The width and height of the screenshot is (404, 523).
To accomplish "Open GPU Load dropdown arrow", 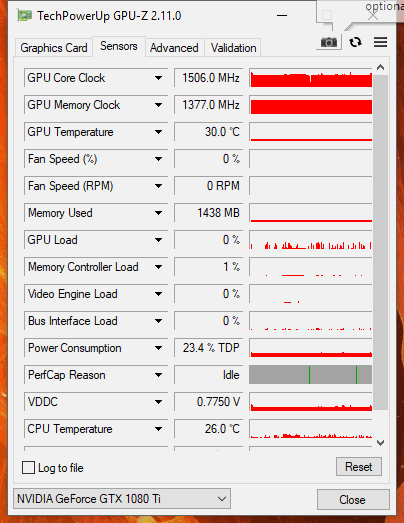I will [158, 240].
